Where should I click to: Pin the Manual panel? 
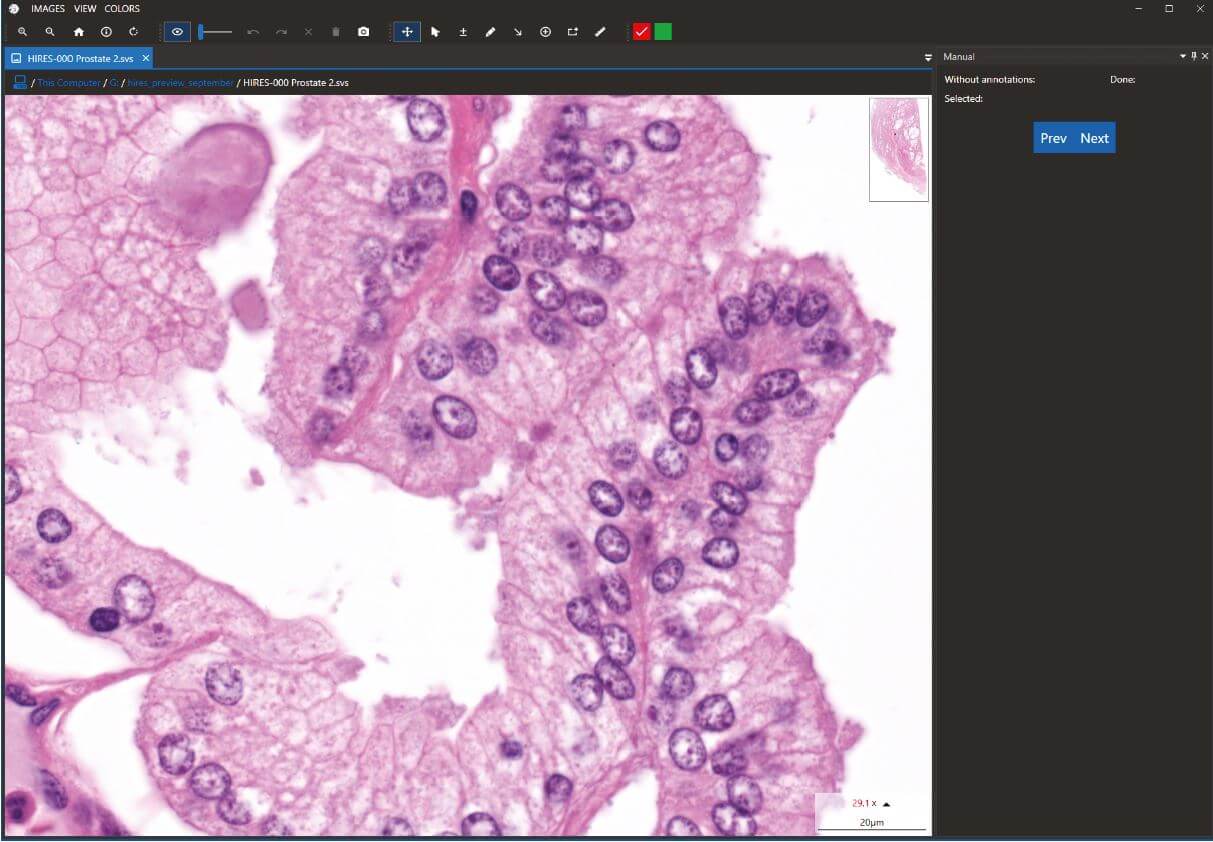tap(1193, 57)
